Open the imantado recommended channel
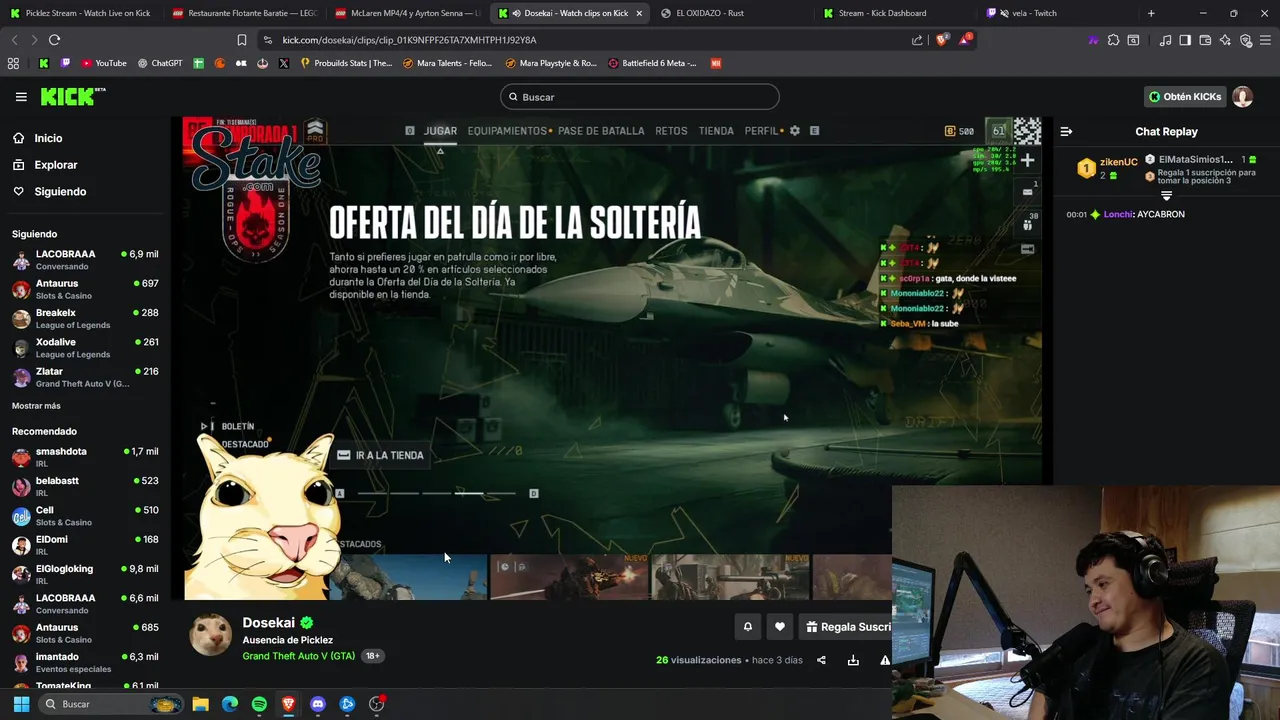Viewport: 1280px width, 720px height. [85, 663]
